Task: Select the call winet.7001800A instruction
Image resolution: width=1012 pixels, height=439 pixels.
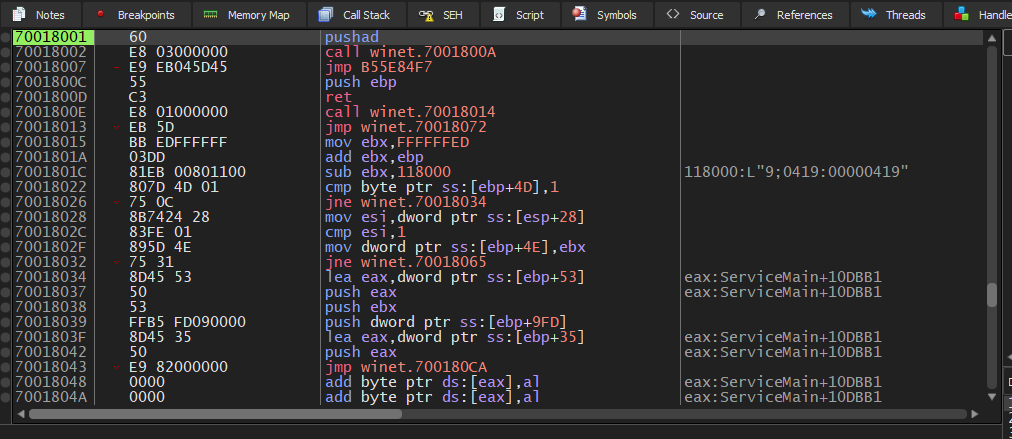Action: coord(410,51)
